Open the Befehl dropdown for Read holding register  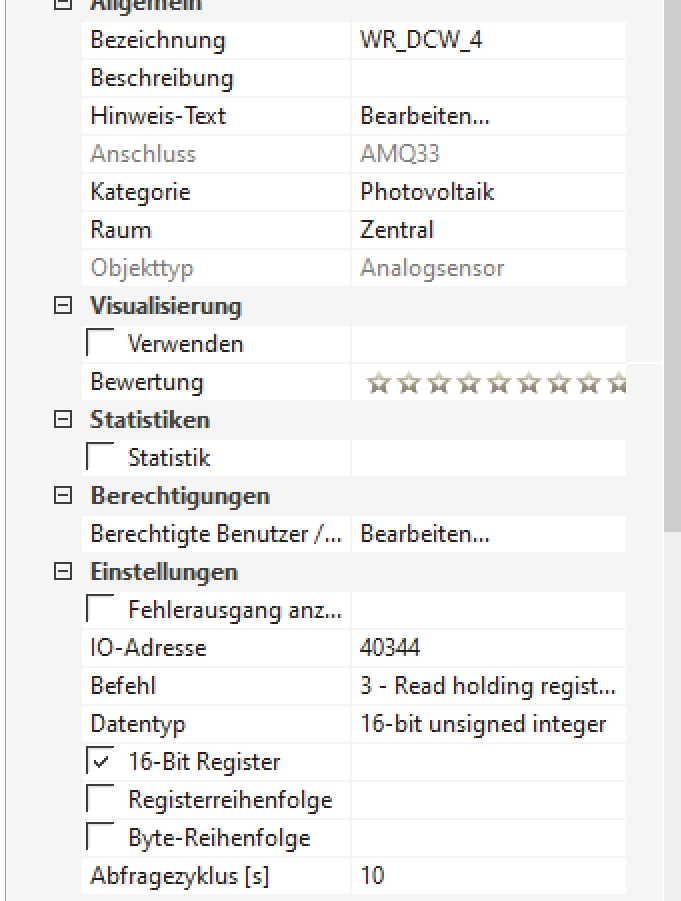coord(488,686)
